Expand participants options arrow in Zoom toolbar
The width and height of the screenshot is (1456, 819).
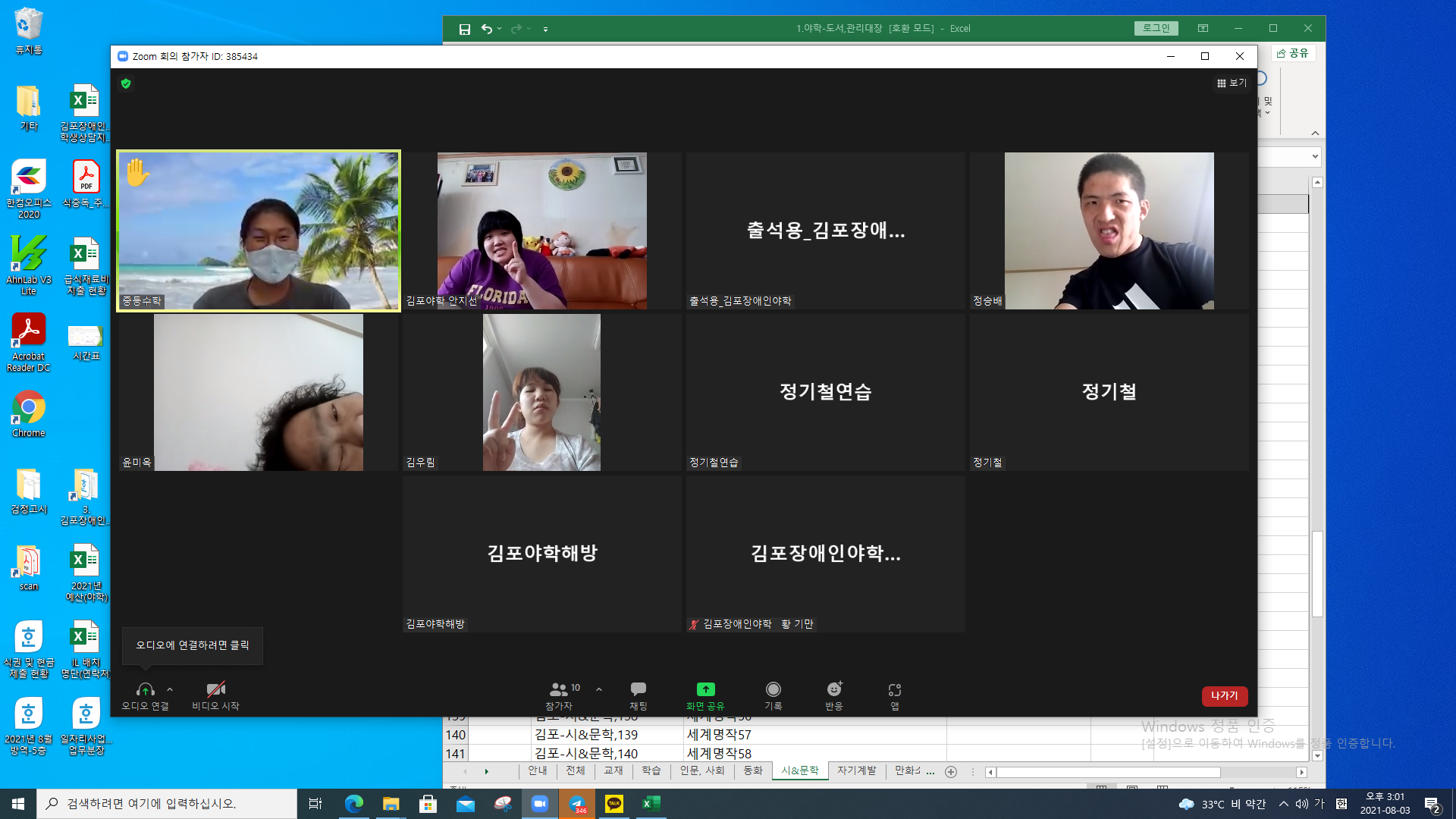(x=599, y=689)
